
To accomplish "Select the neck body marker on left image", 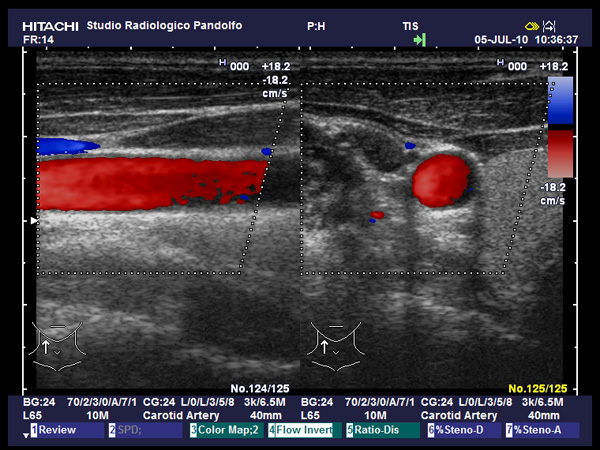I will [57, 346].
